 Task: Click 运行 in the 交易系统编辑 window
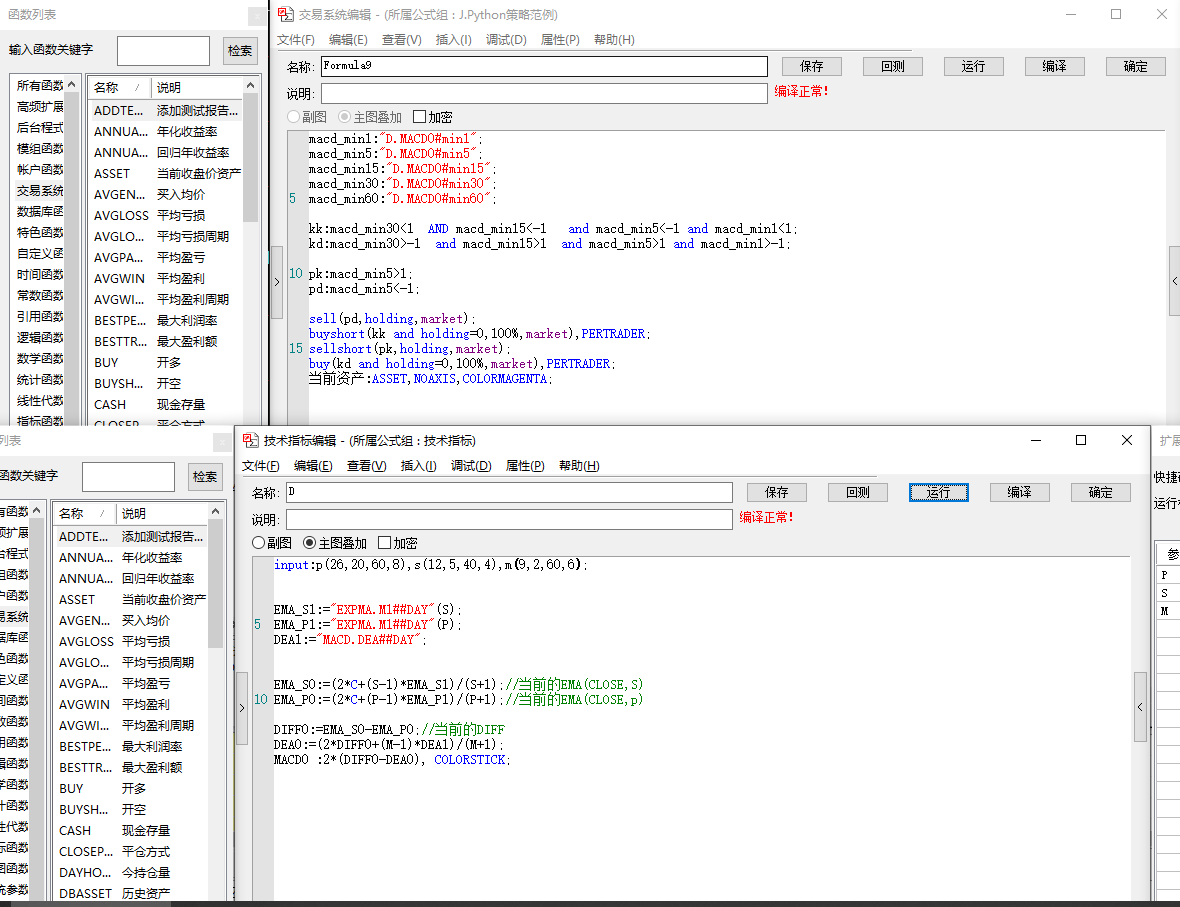974,66
